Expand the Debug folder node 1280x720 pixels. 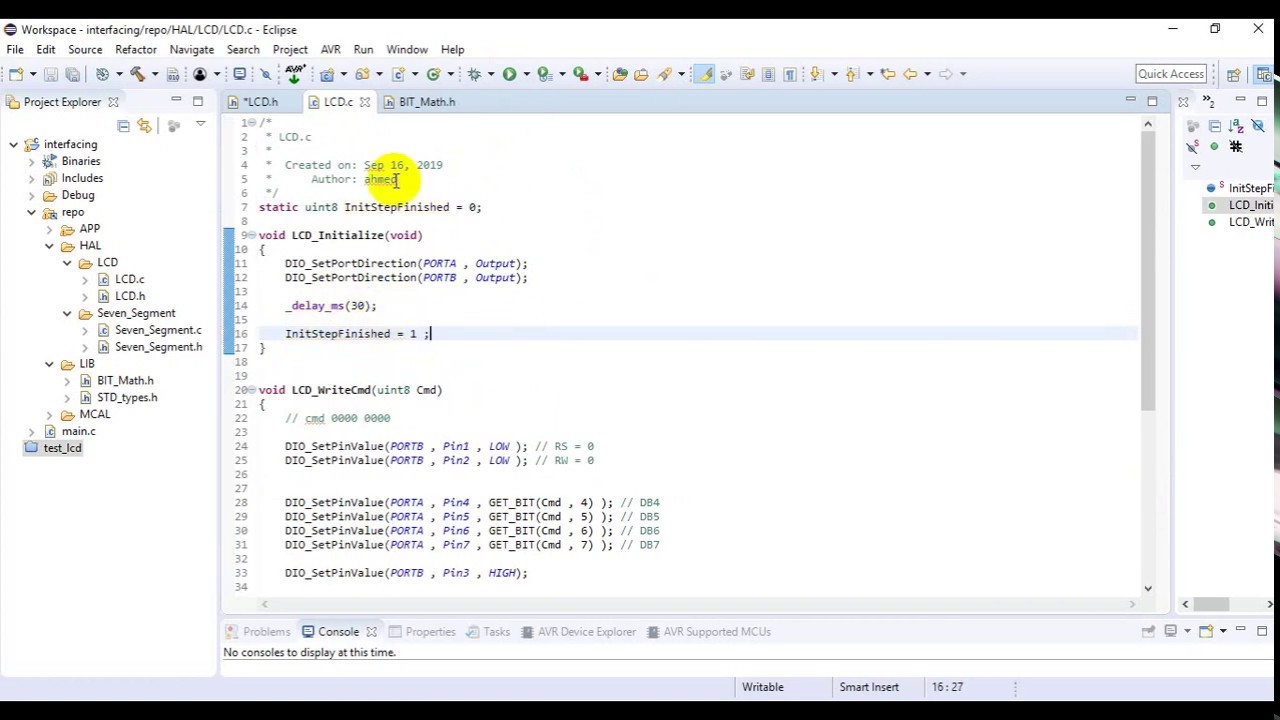click(31, 195)
